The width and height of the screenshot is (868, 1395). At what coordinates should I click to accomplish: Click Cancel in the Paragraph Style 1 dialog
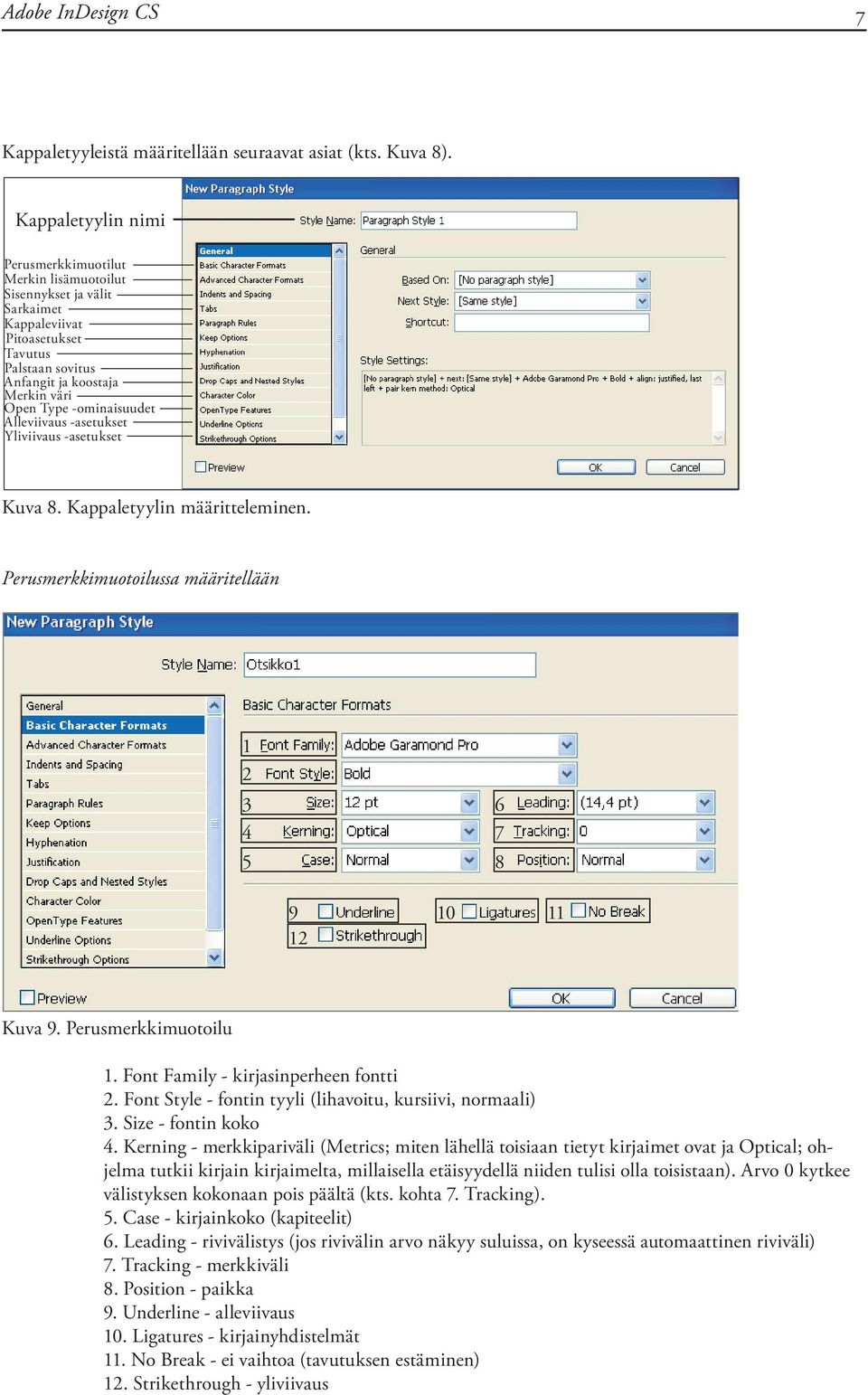point(685,467)
